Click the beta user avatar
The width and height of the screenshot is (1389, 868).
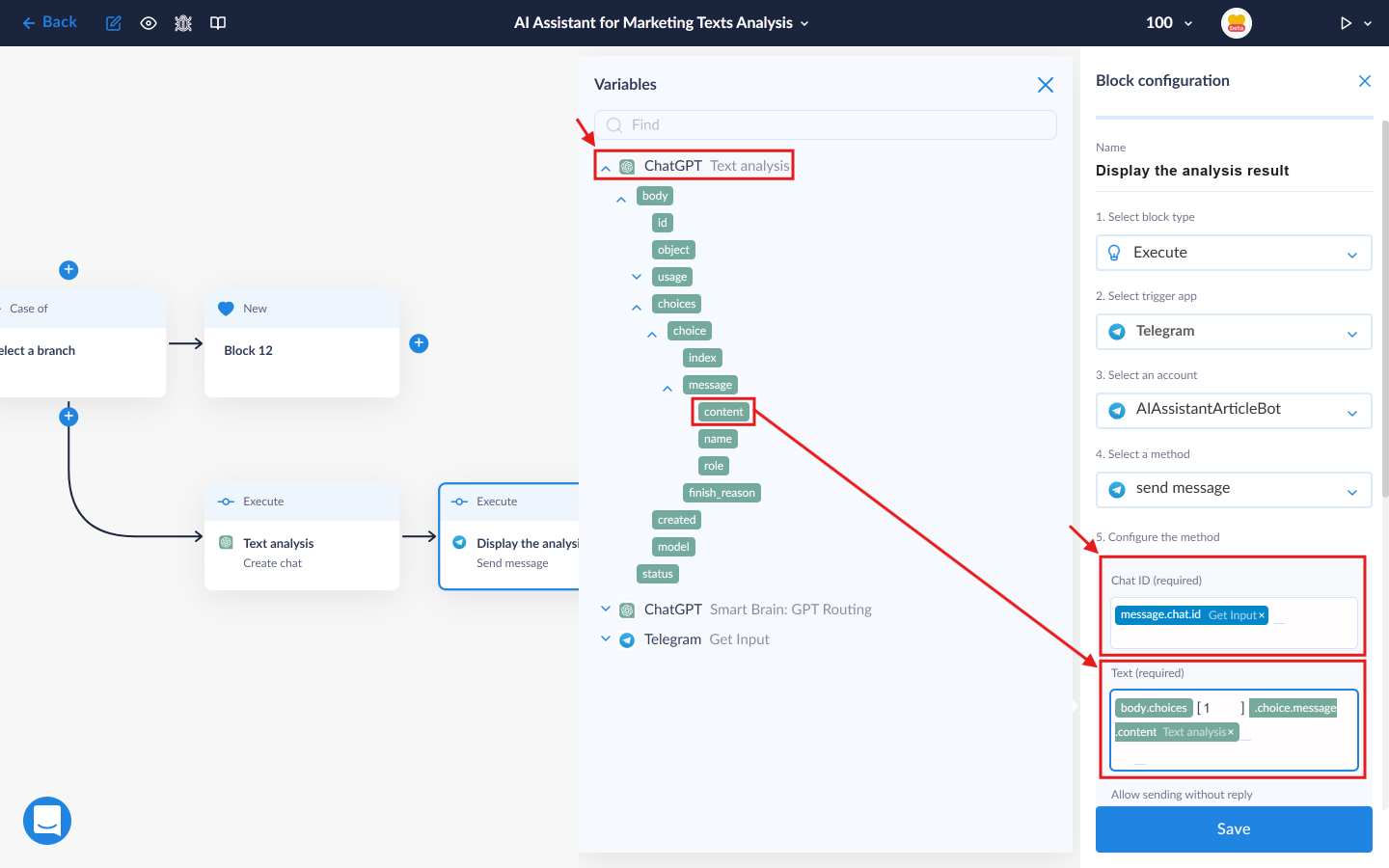click(1237, 23)
